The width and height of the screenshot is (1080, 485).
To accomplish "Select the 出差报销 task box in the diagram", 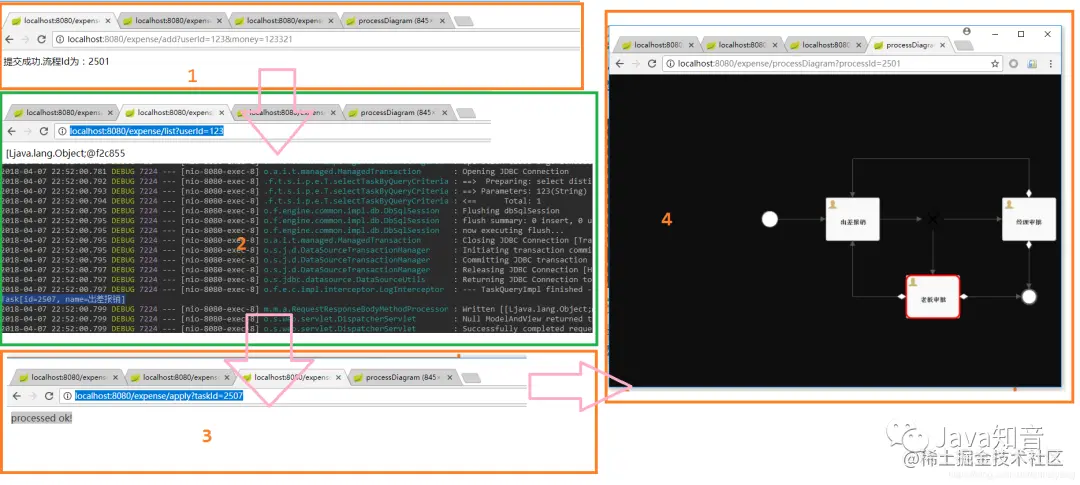I will point(853,219).
